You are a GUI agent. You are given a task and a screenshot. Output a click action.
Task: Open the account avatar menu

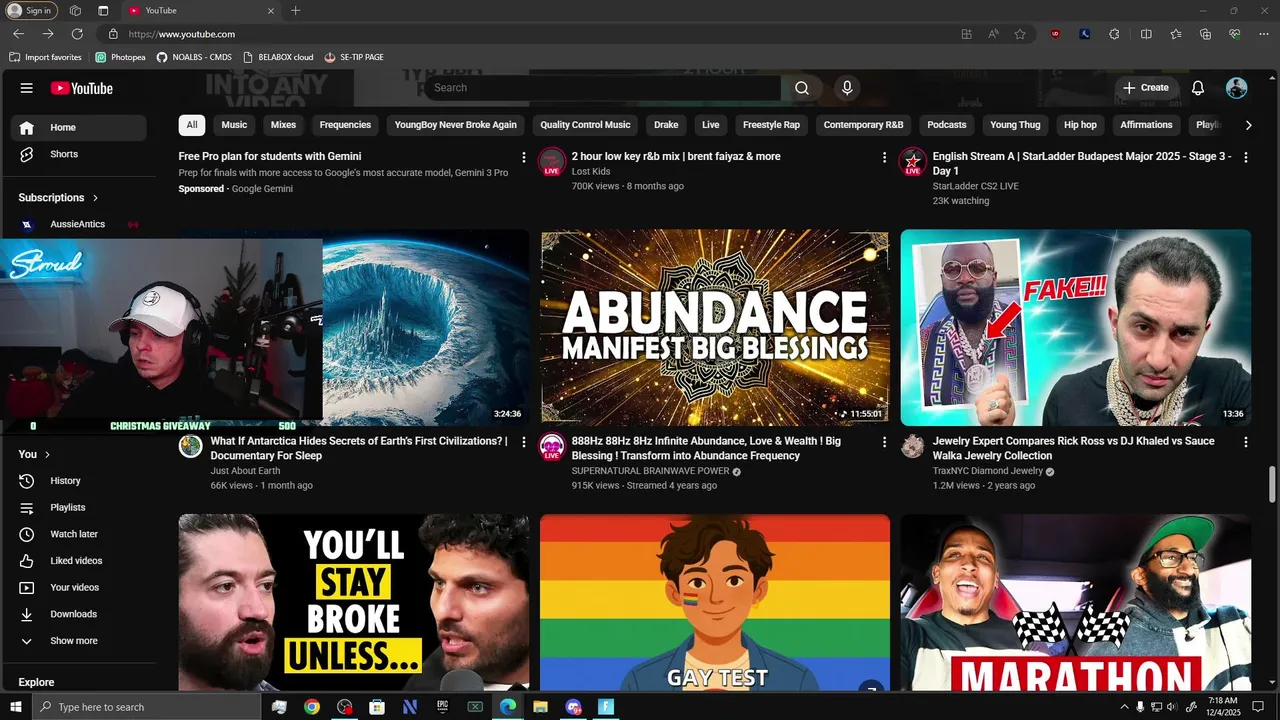[x=1237, y=88]
